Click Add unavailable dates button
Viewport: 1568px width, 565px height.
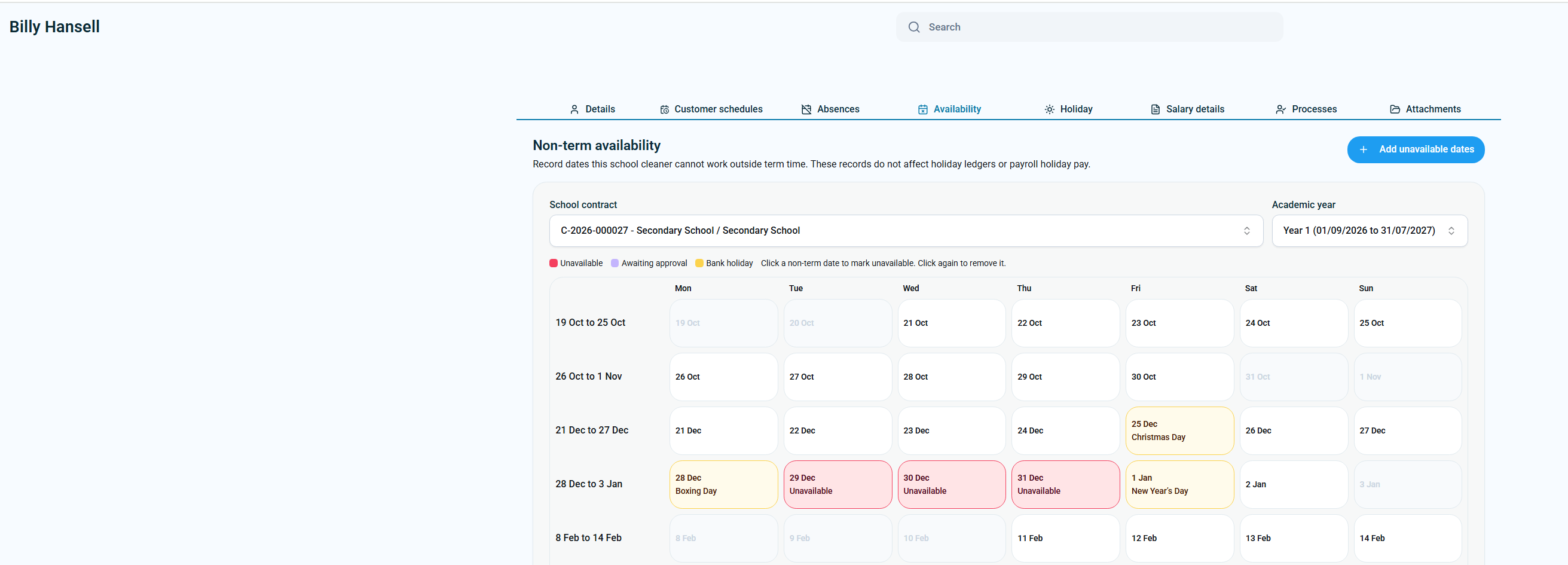(x=1415, y=150)
